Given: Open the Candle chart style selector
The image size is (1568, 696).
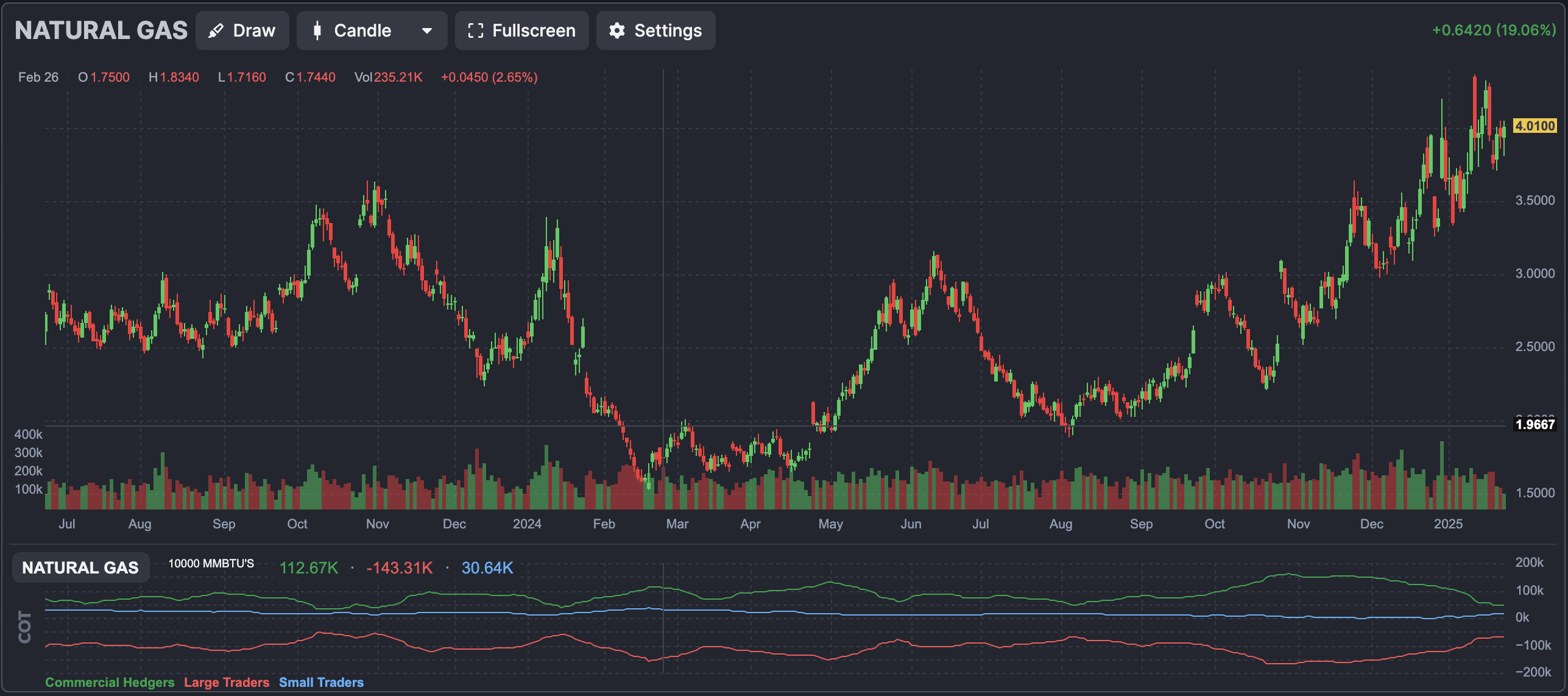Looking at the screenshot, I should (x=362, y=30).
